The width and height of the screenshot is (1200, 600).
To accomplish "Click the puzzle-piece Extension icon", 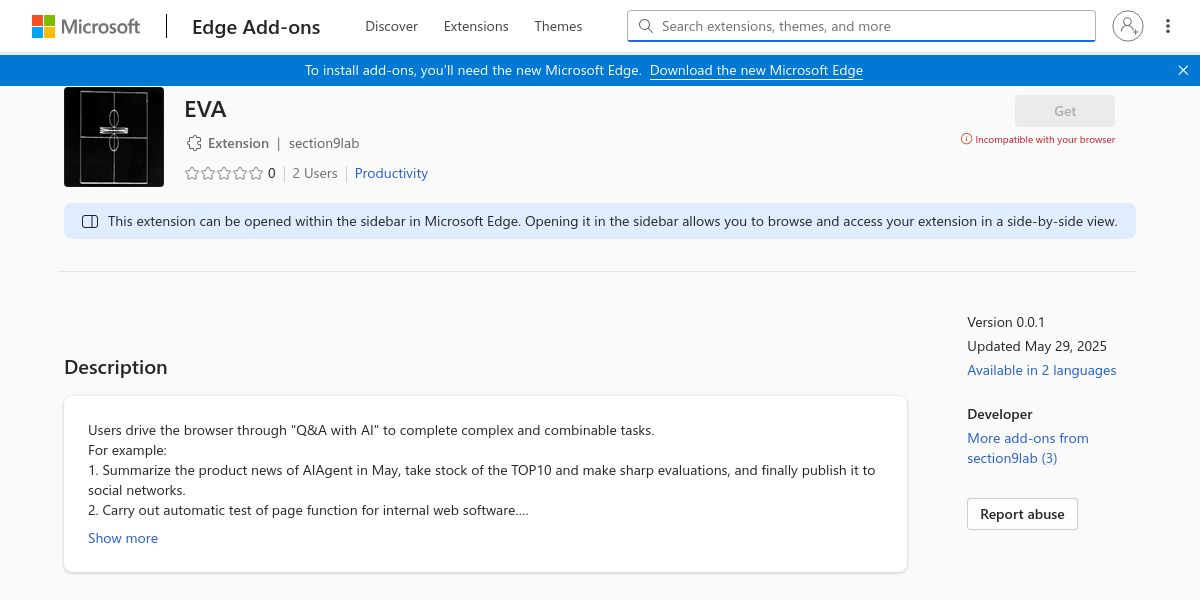I will coord(194,143).
